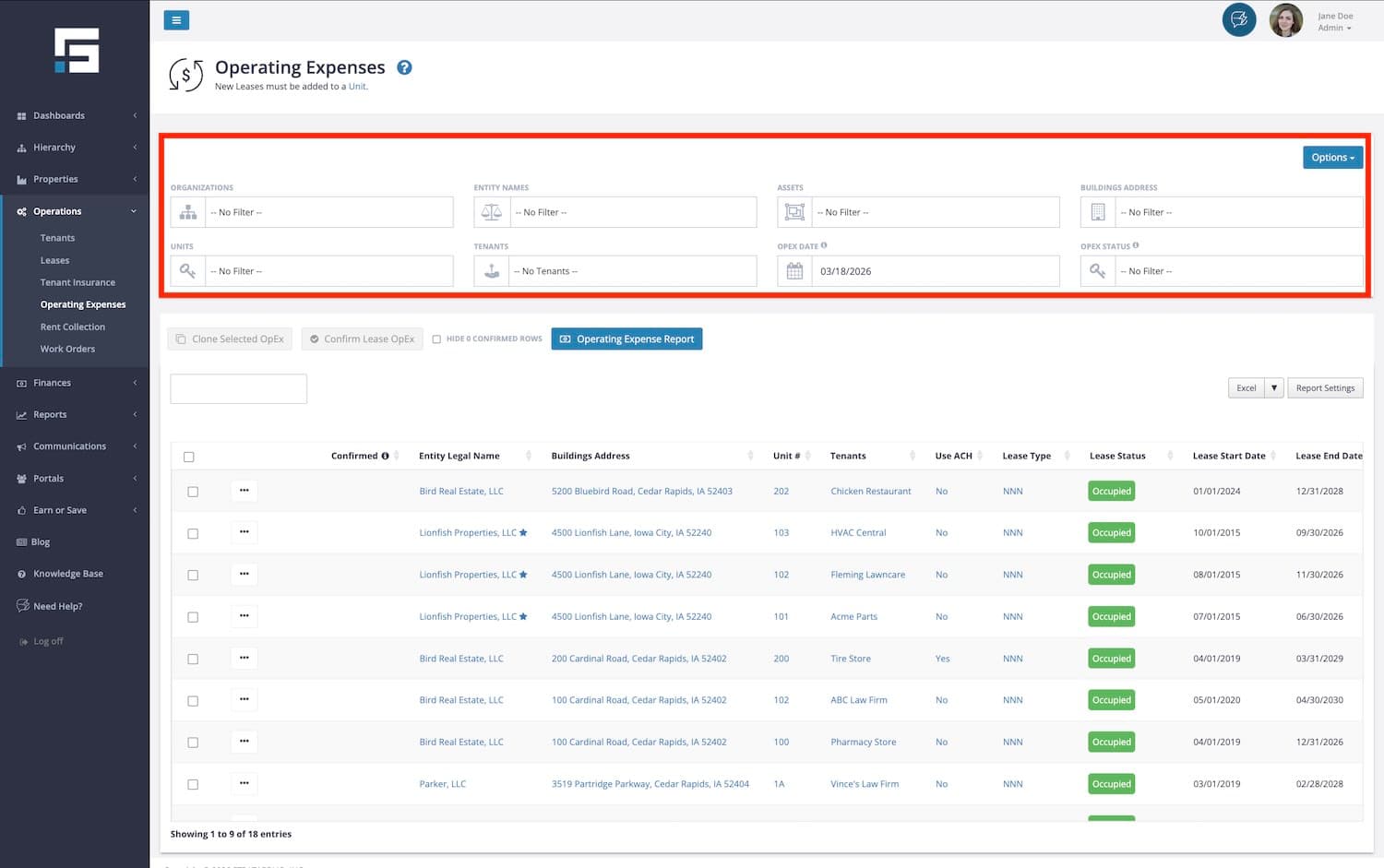Viewport: 1384px width, 868px height.
Task: Open the Opex Status filter dropdown
Action: 1238,271
